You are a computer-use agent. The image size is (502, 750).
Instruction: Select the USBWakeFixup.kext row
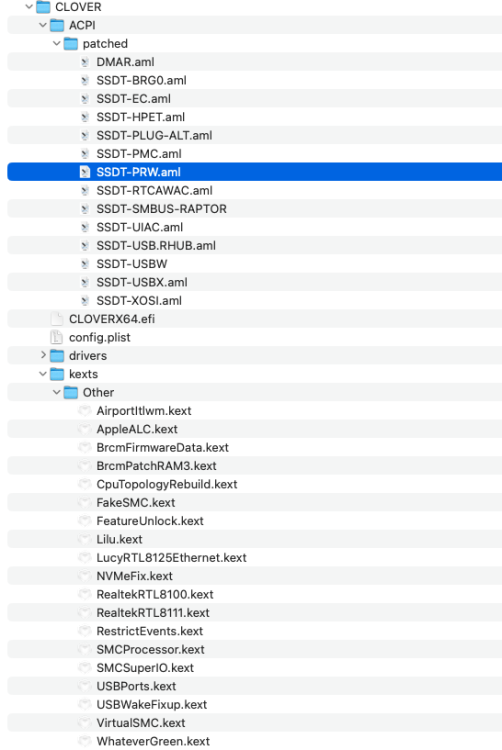pyautogui.click(x=254, y=704)
